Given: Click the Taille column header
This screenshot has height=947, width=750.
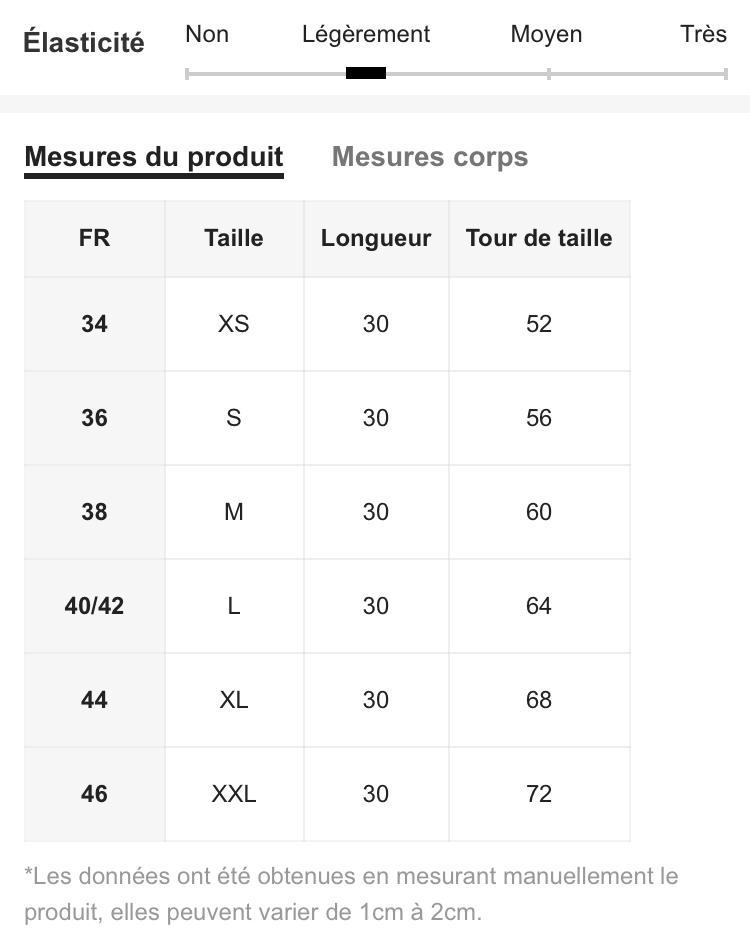Looking at the screenshot, I should point(234,238).
